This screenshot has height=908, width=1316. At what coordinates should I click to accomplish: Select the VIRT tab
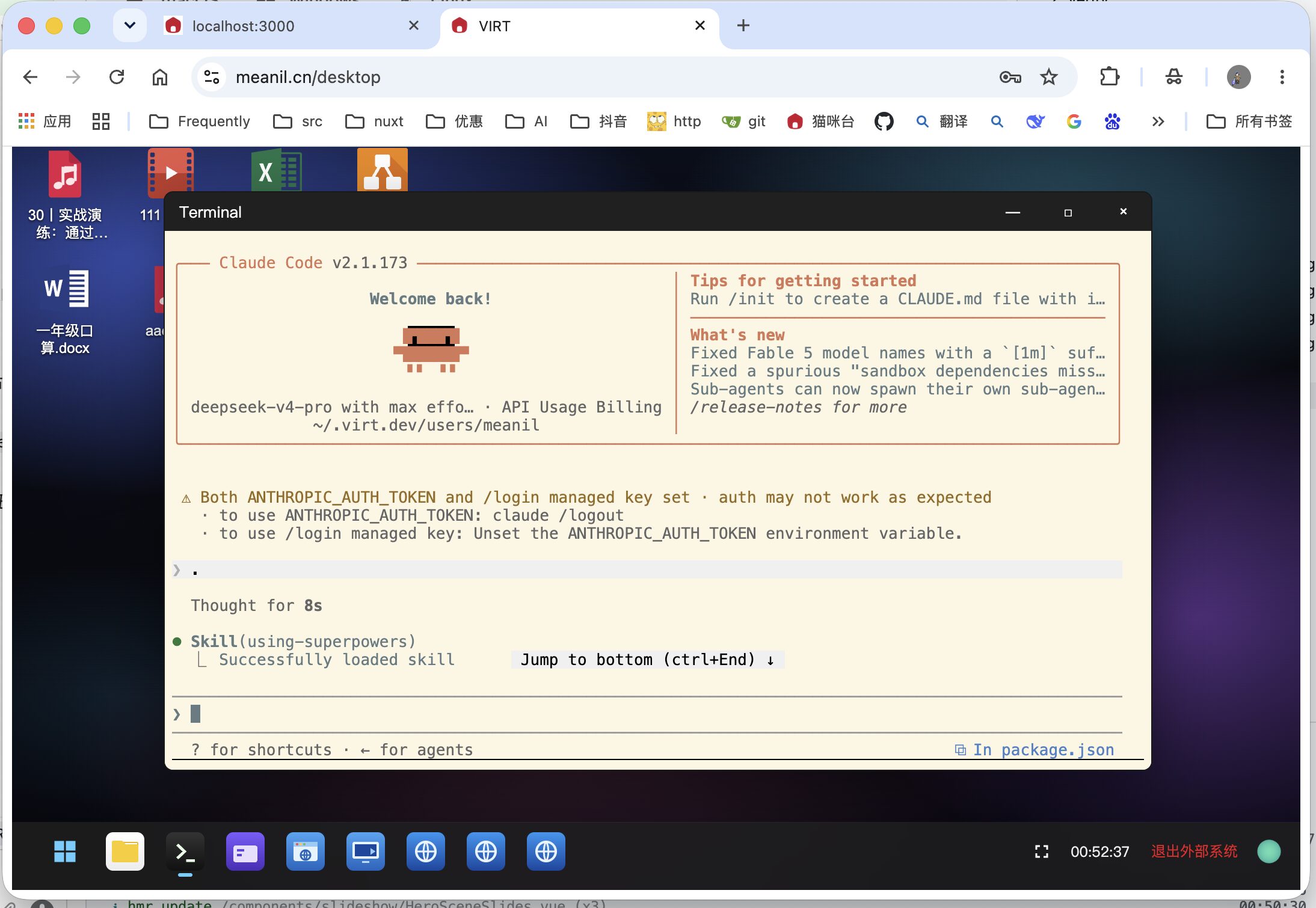tap(577, 26)
